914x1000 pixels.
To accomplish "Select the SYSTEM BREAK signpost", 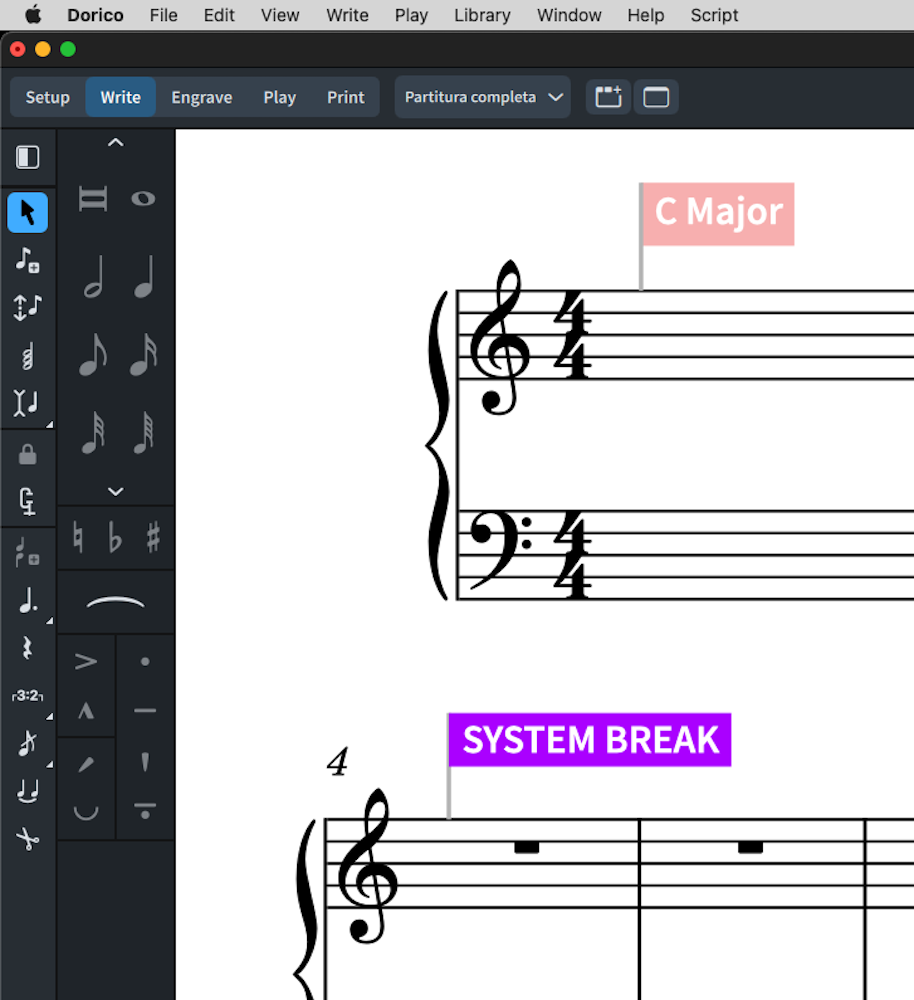I will [x=590, y=740].
